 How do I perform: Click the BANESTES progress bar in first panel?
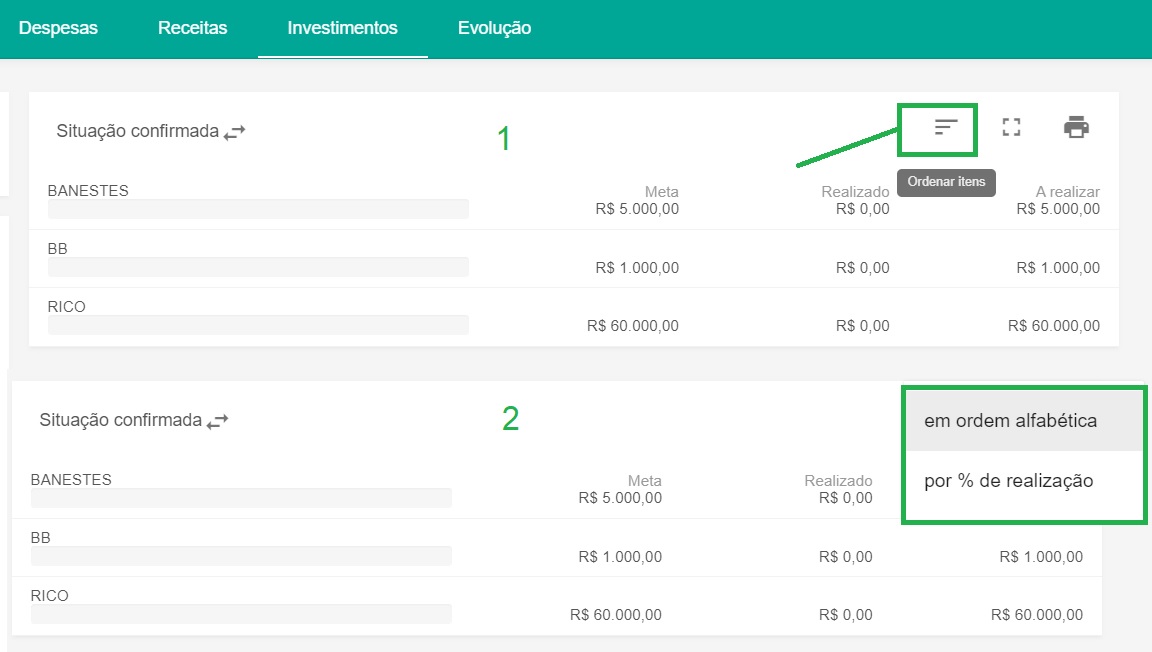(x=258, y=209)
